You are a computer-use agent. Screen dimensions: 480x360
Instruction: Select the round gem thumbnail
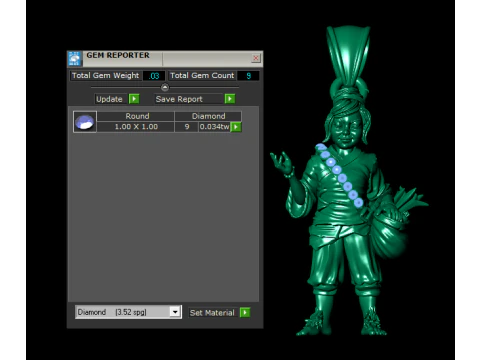pyautogui.click(x=85, y=122)
